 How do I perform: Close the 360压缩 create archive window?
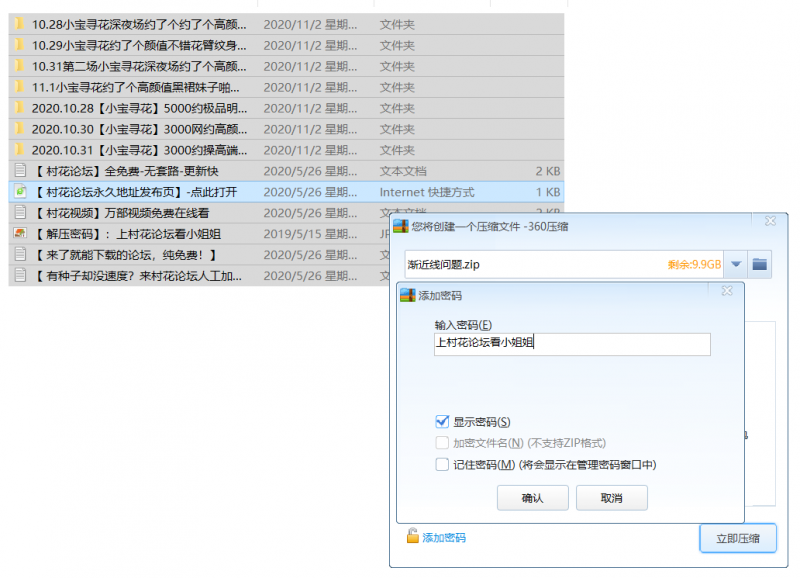point(770,222)
